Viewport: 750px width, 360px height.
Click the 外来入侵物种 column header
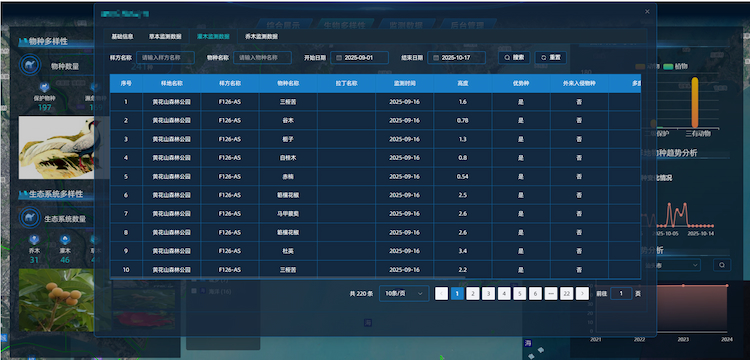(579, 83)
